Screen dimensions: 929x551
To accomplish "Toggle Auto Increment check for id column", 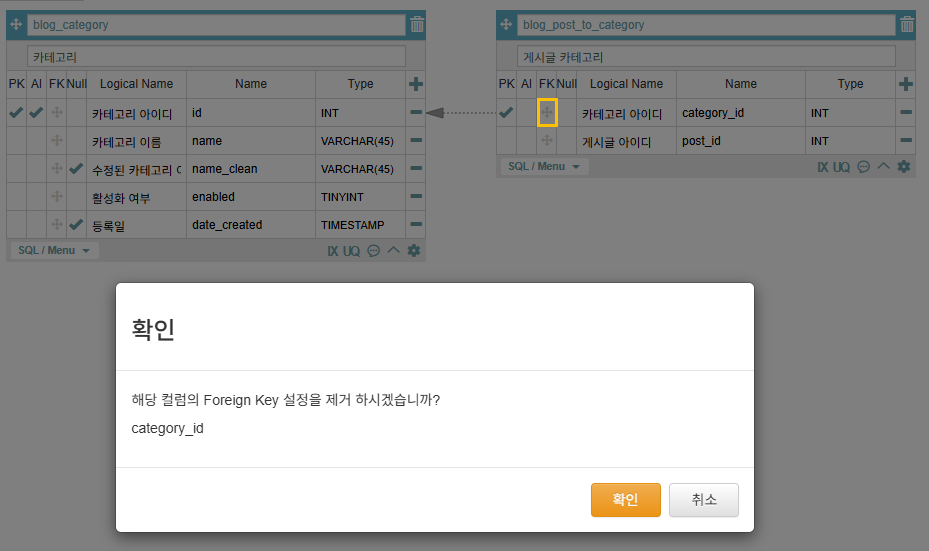I will (36, 113).
